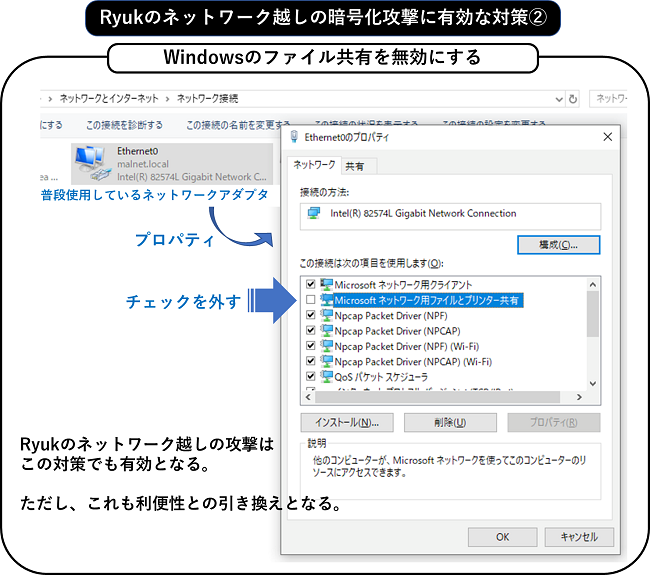Viewport: 650px width, 575px height.
Task: Expand breadcrumb arrow before ネットワーク接続
Action: (x=167, y=99)
